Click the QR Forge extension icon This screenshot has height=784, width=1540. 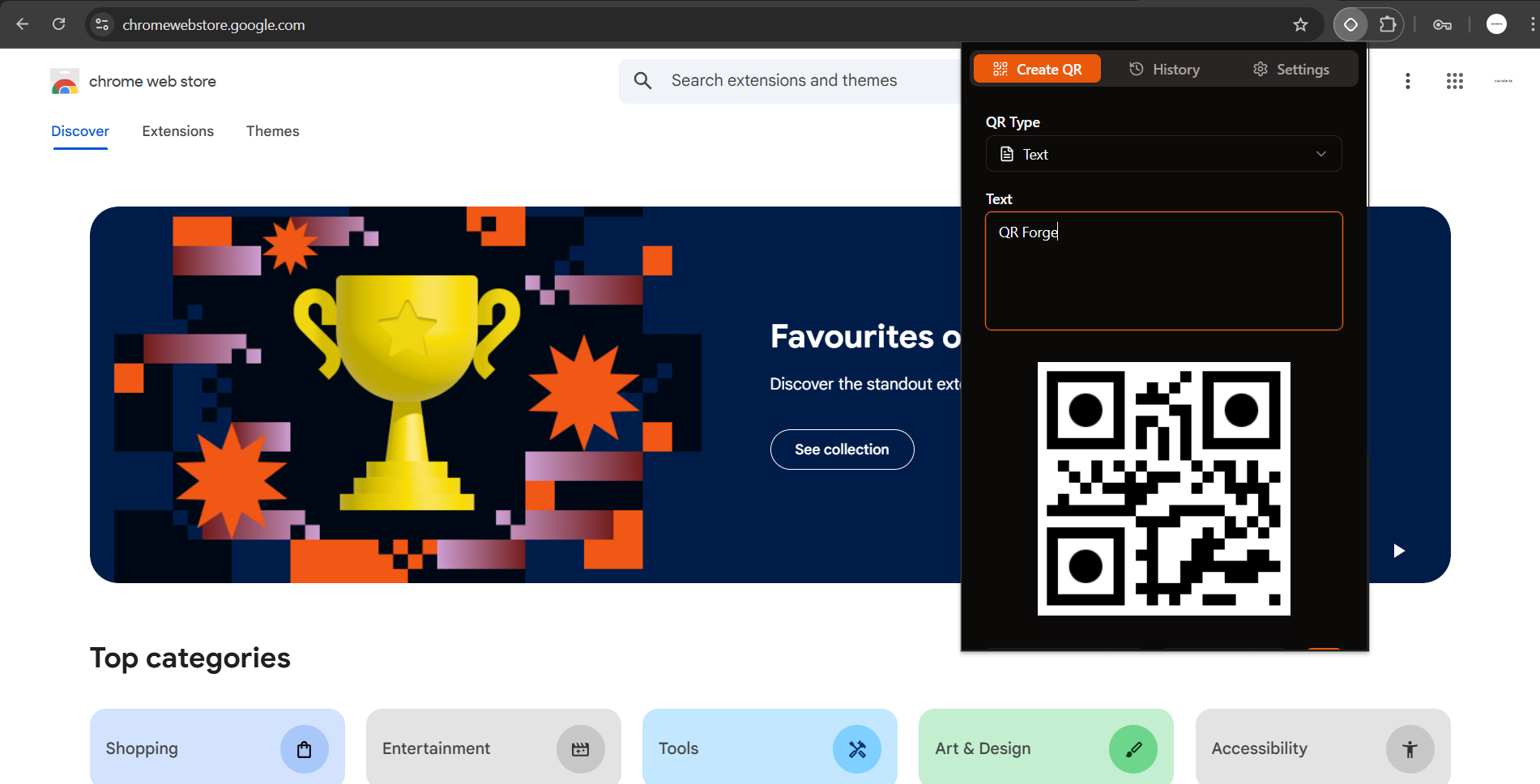coord(1350,24)
